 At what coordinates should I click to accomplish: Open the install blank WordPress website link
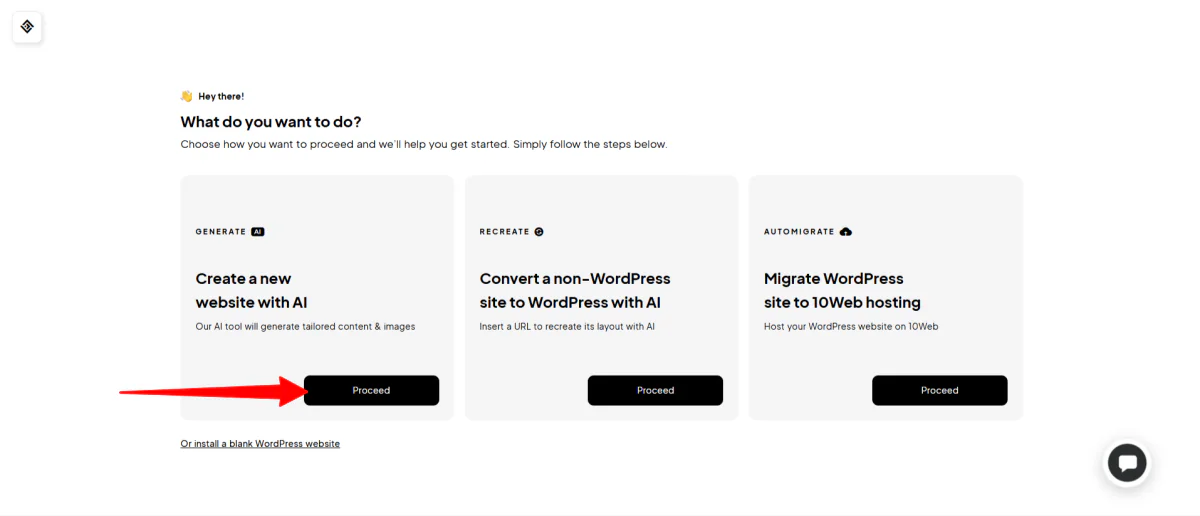tap(260, 443)
